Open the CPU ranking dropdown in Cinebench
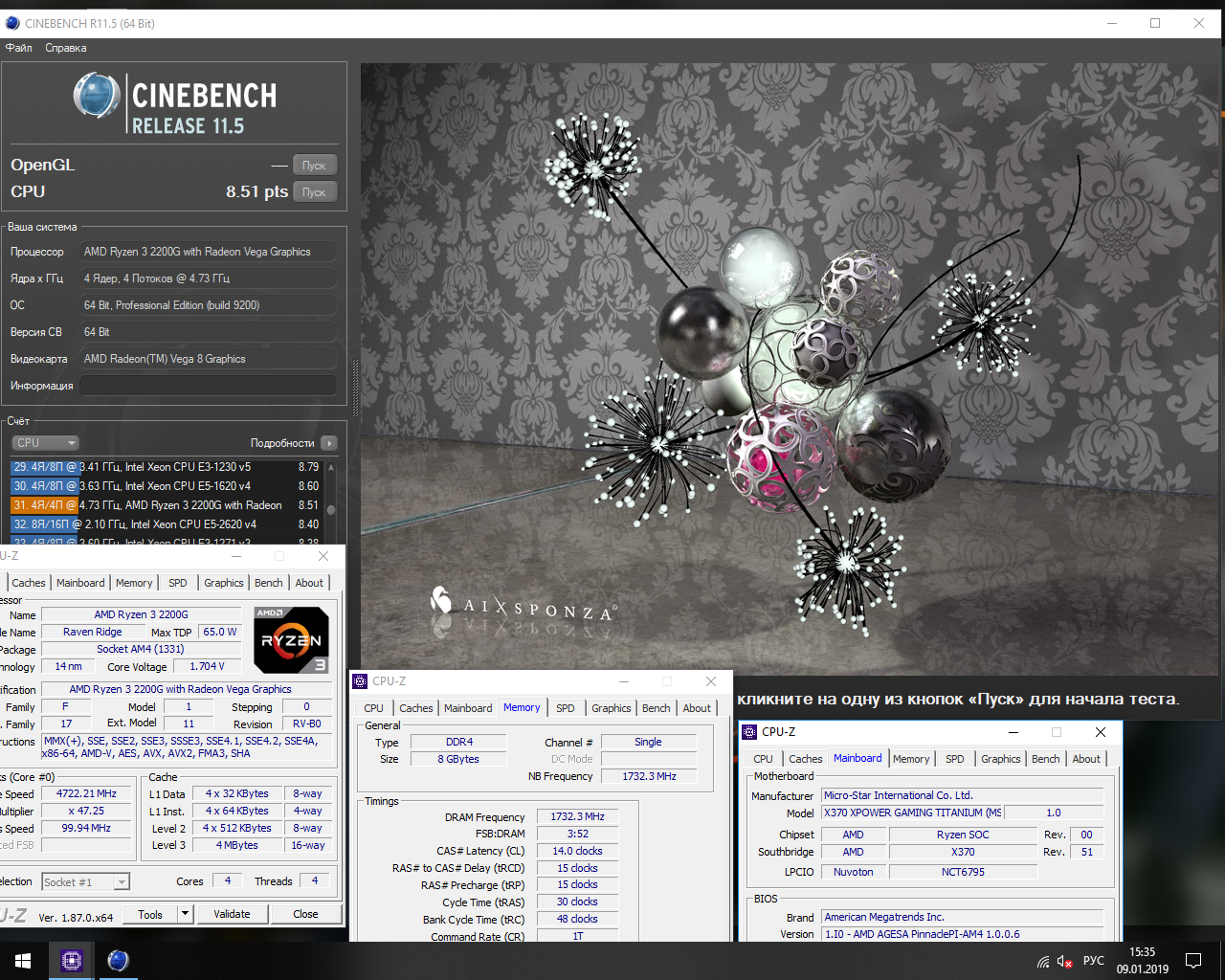This screenshot has width=1225, height=980. coord(45,443)
